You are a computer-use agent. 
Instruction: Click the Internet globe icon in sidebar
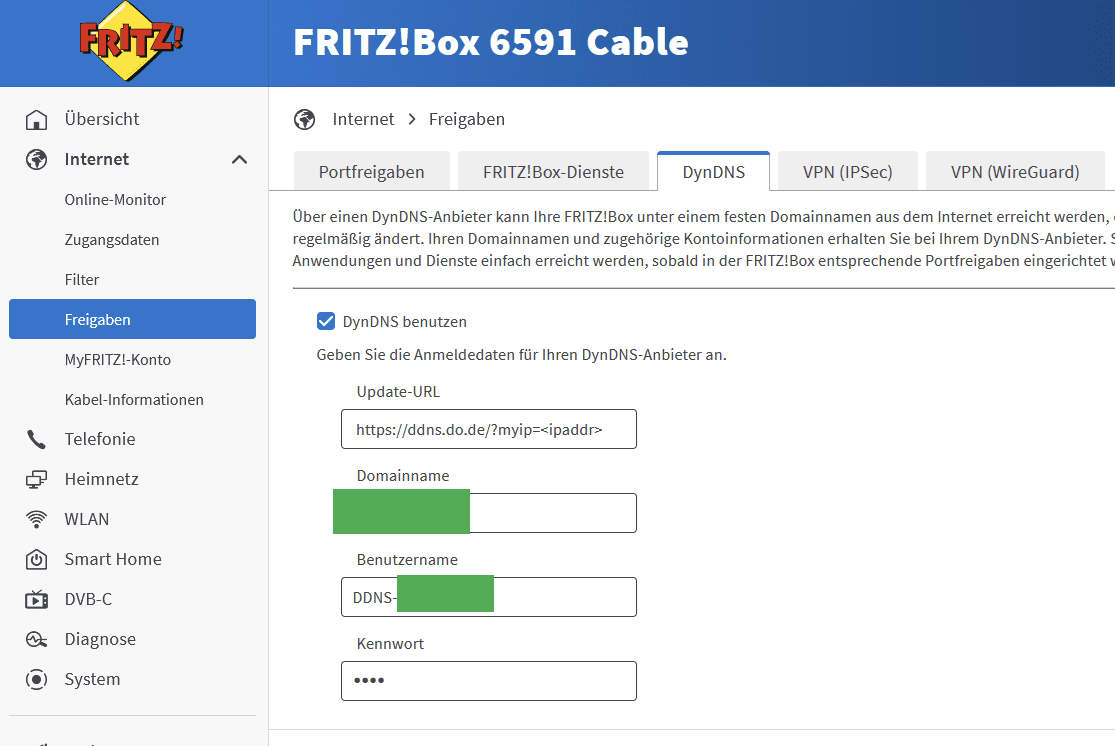[36, 159]
